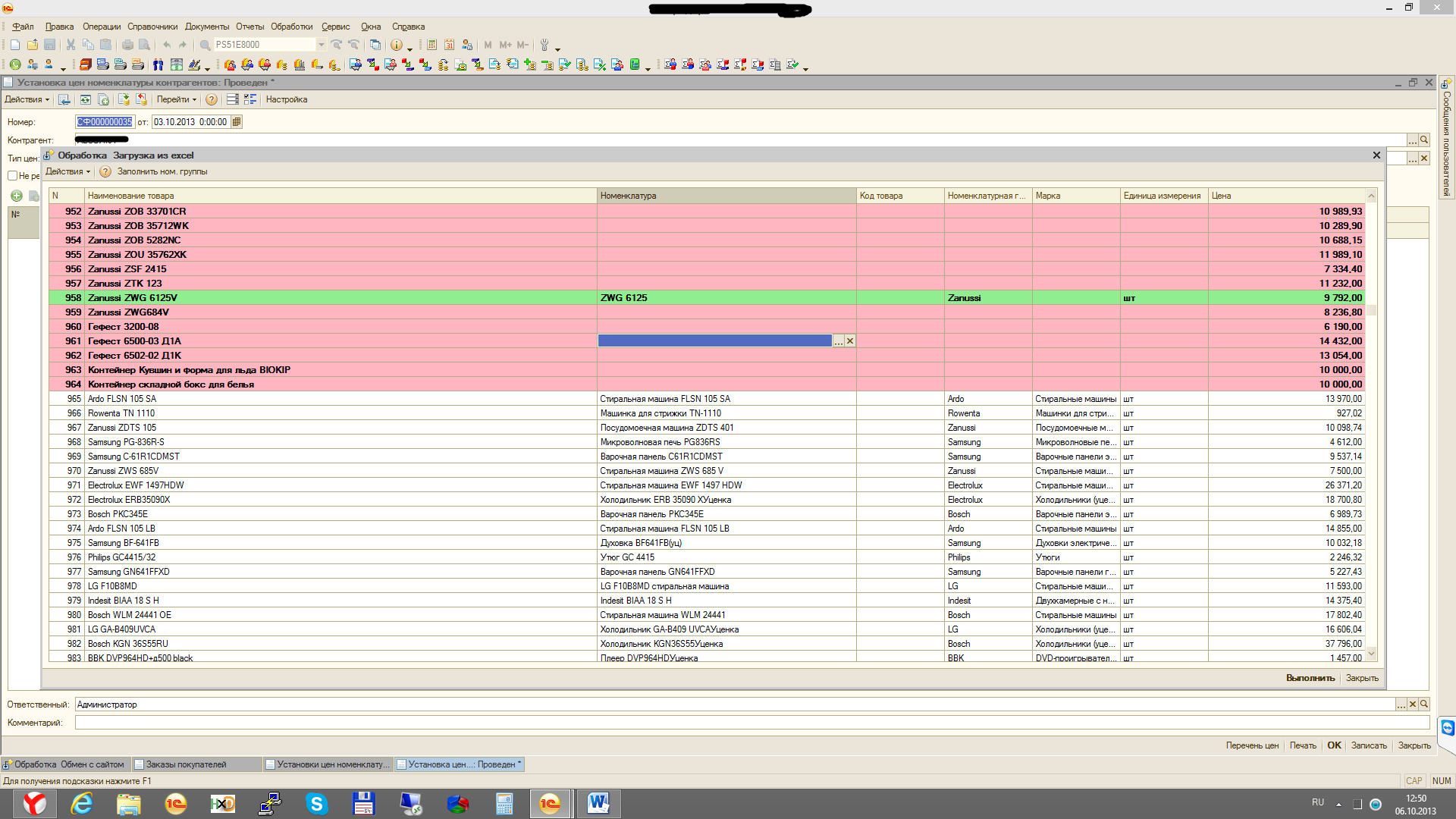This screenshot has height=819, width=1456.
Task: Click the help question mark in document toolbar
Action: [212, 99]
